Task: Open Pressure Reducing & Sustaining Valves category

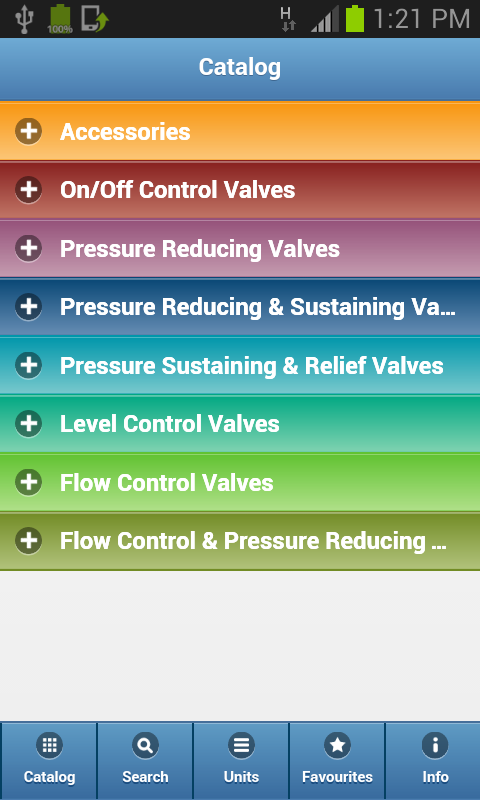Action: 240,307
